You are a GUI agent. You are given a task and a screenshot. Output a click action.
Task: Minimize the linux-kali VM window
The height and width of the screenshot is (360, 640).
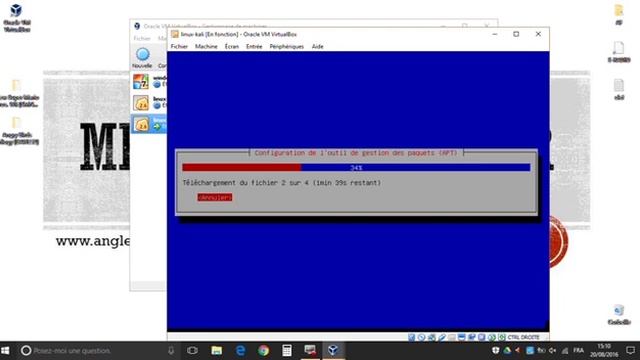click(x=495, y=34)
